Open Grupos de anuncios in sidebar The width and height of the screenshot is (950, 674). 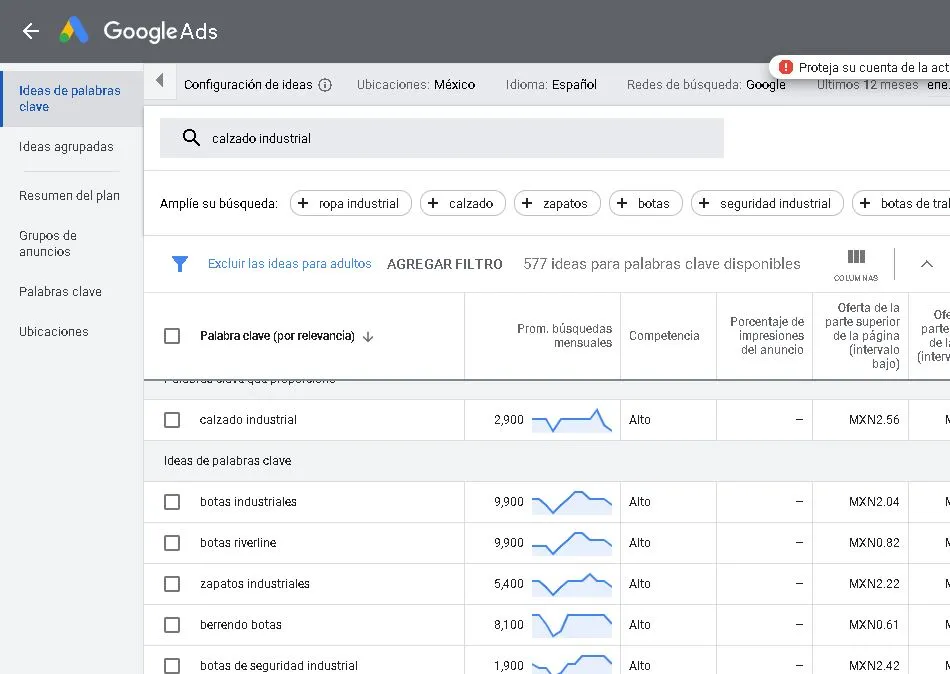(x=48, y=243)
